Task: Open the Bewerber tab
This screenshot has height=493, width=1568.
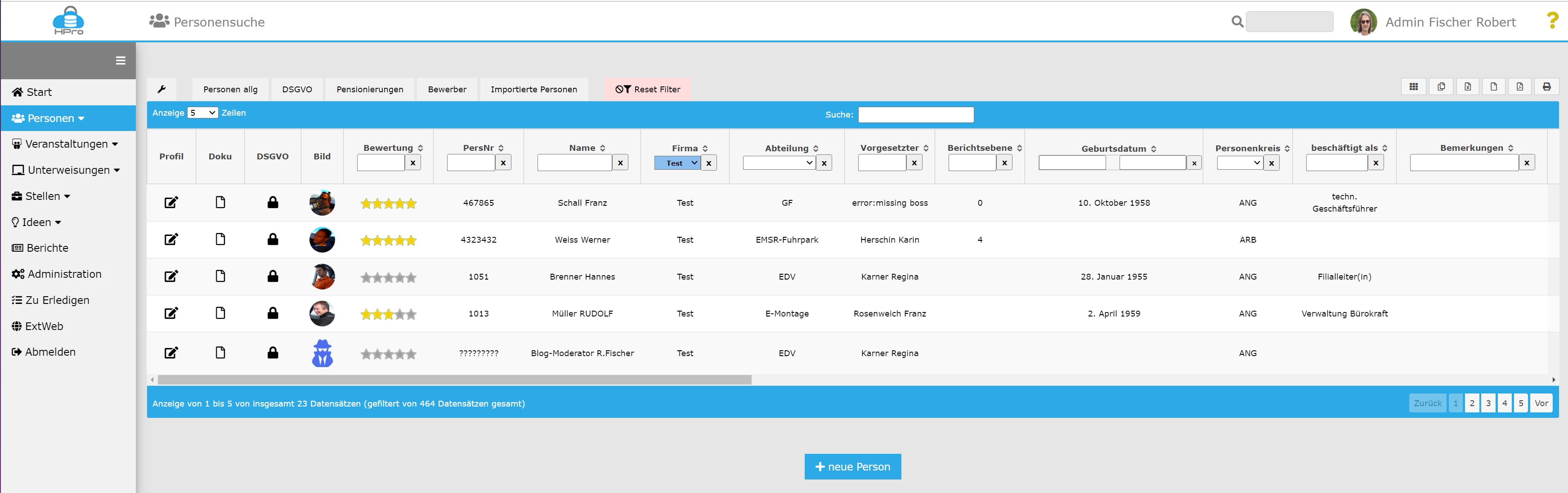Action: (447, 90)
